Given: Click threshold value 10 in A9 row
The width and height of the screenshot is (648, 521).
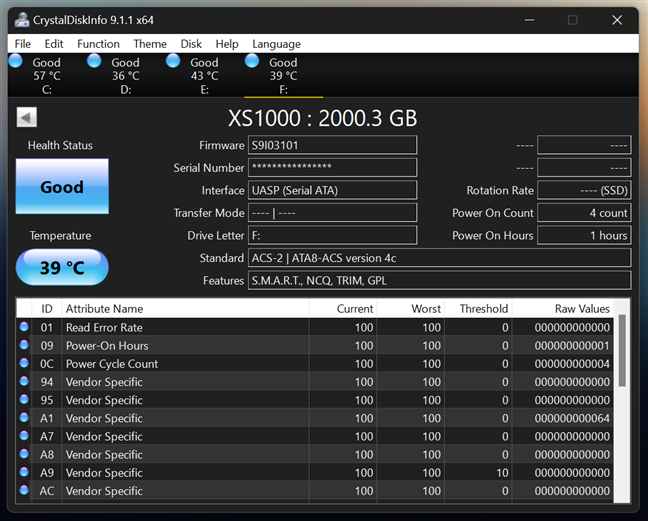Looking at the screenshot, I should 502,472.
